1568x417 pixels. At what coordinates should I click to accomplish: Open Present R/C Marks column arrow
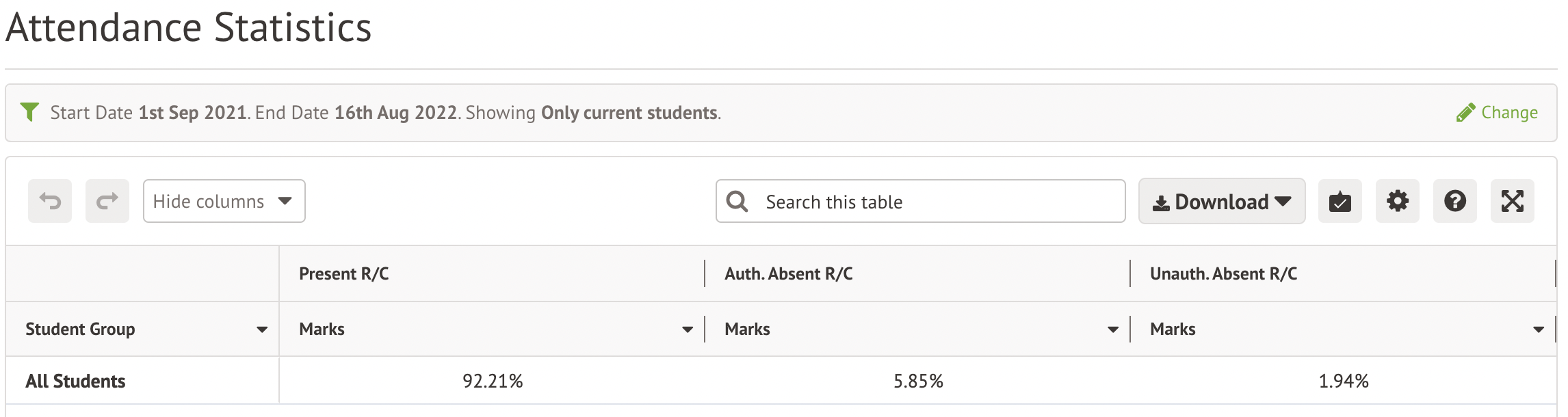pyautogui.click(x=688, y=329)
